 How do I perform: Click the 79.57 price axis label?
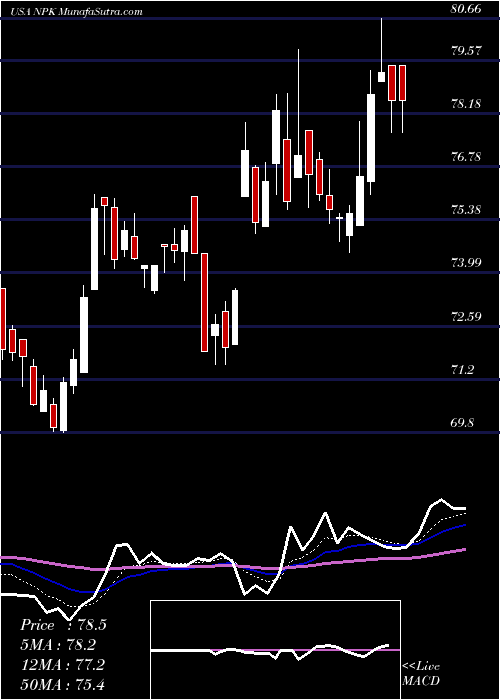pos(466,51)
